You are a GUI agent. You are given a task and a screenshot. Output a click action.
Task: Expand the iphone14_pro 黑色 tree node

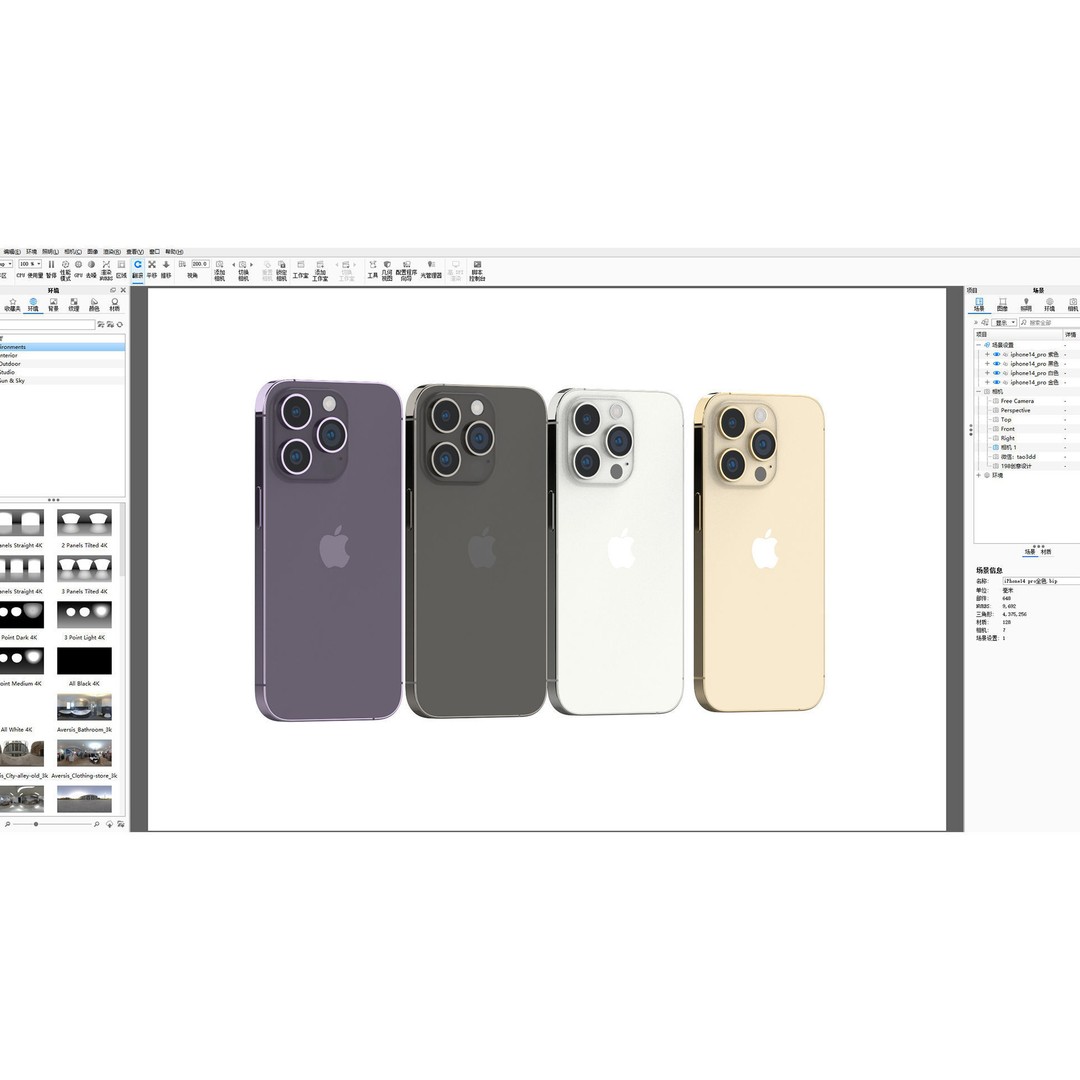tap(987, 364)
